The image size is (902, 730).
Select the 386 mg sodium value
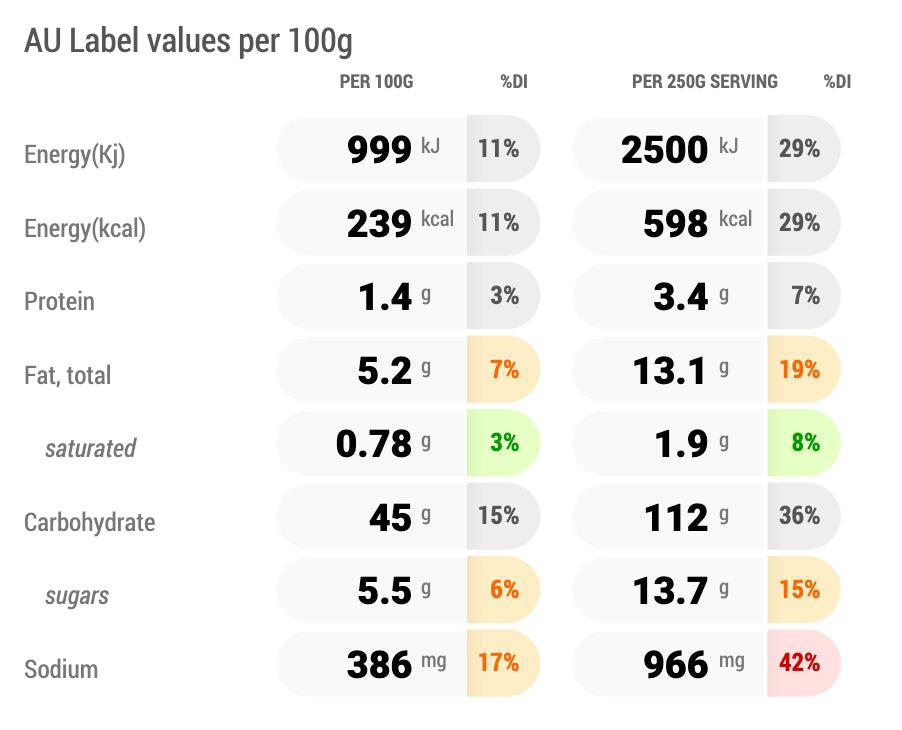[380, 664]
